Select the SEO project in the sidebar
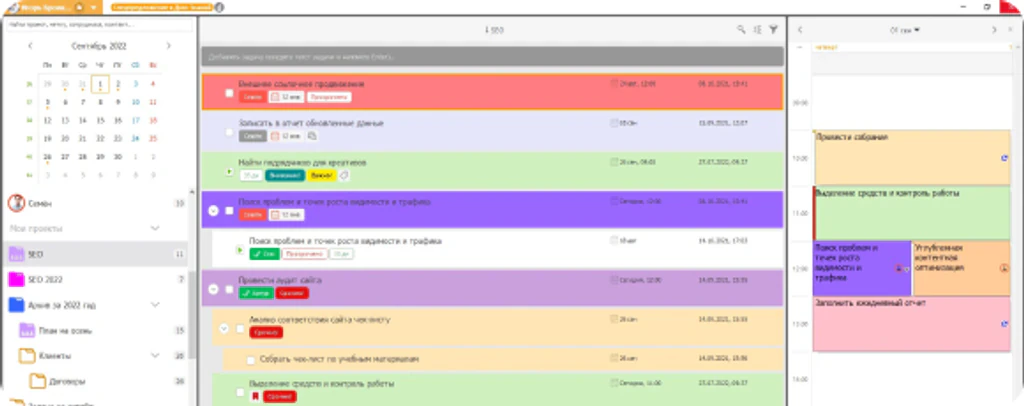Screen dimensions: 1024x406 click(95, 254)
